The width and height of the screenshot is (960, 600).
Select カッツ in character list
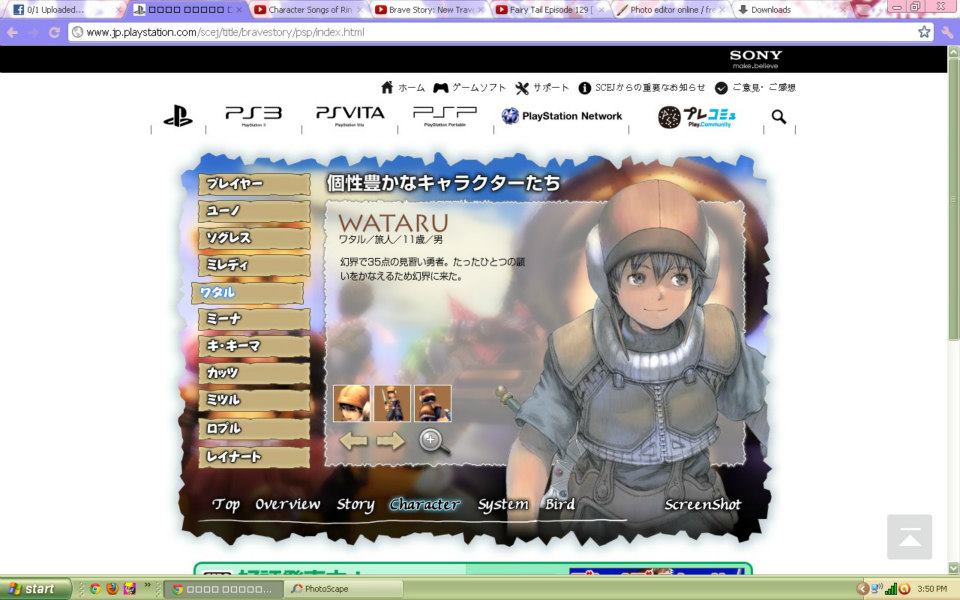(254, 373)
